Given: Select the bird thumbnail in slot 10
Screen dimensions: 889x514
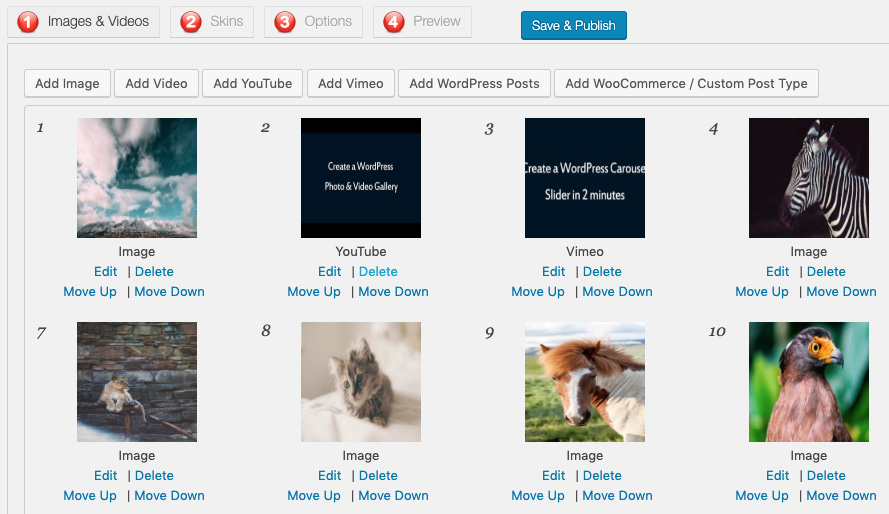Looking at the screenshot, I should [808, 382].
